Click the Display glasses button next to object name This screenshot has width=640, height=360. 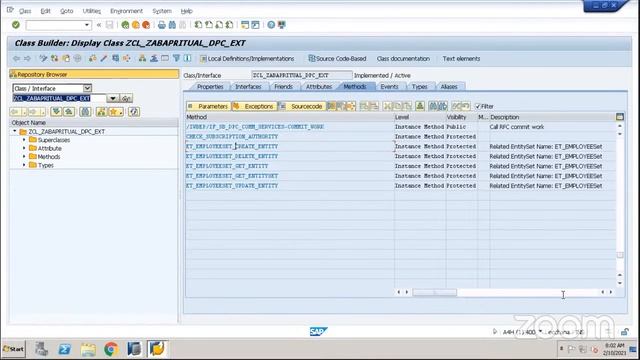click(126, 98)
